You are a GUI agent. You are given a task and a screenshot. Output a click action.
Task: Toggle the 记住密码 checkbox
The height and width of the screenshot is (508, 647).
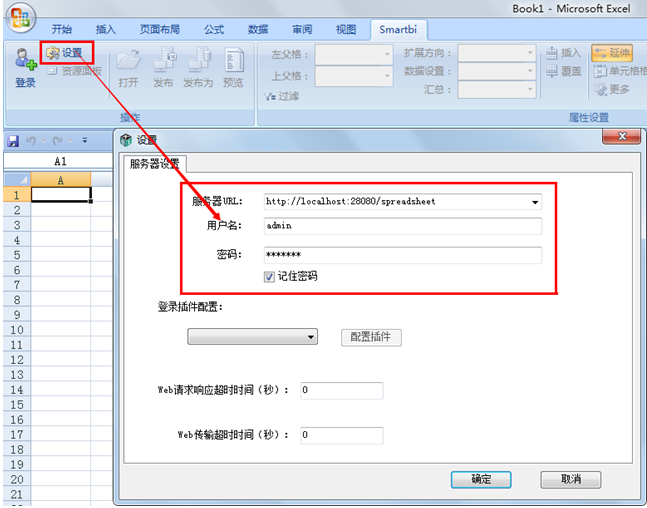click(x=270, y=276)
